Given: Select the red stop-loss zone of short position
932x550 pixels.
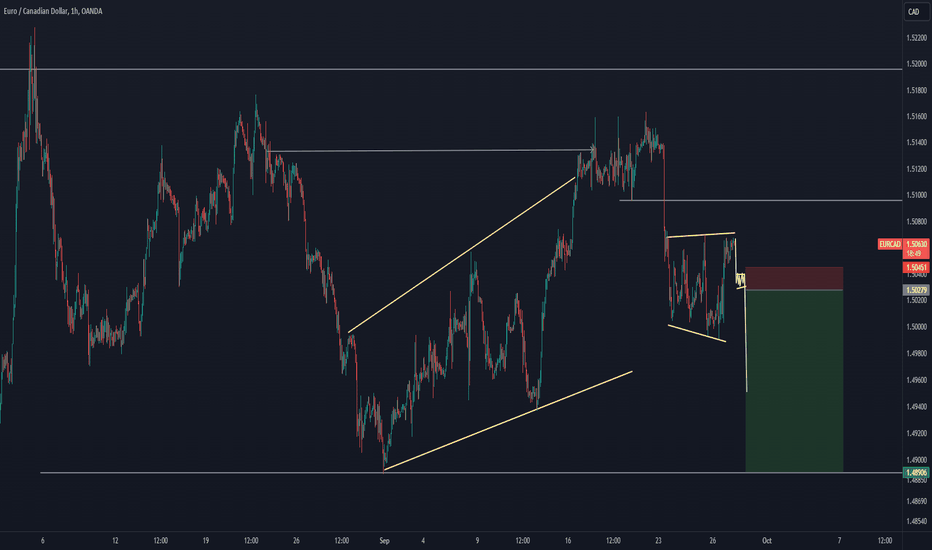Looking at the screenshot, I should click(x=794, y=278).
